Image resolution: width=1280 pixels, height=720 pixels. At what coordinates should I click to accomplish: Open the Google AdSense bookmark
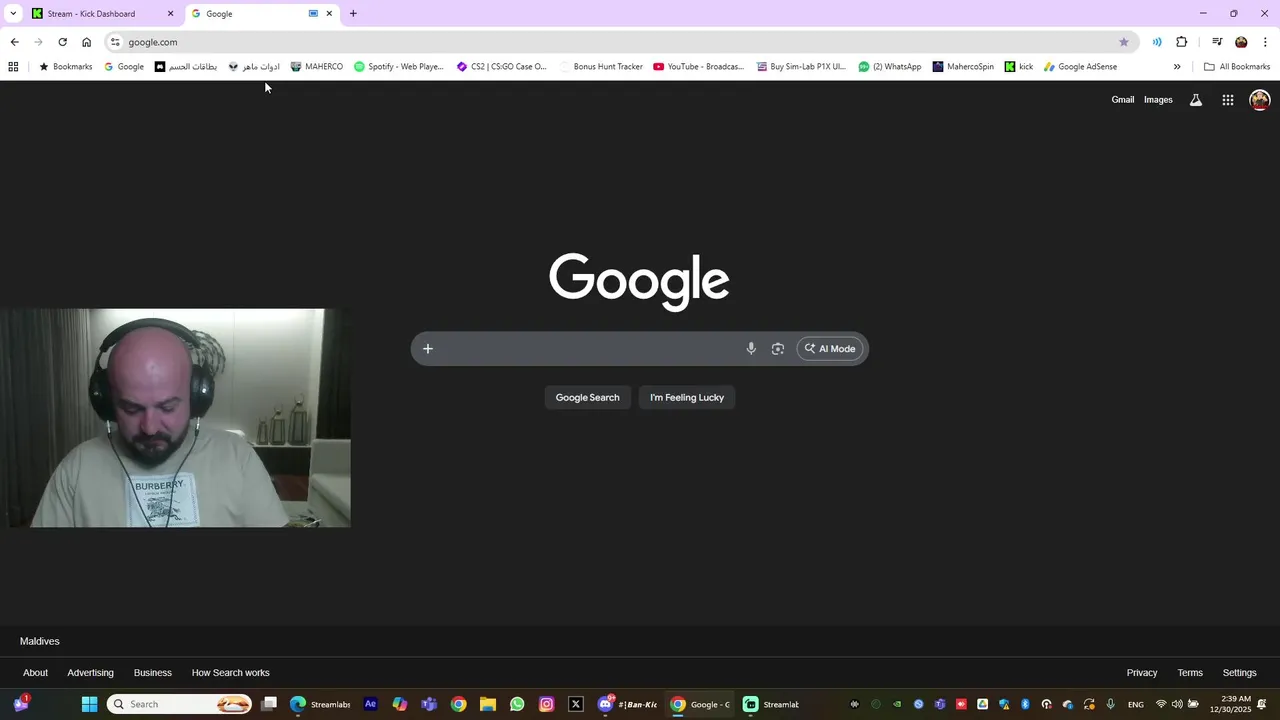[1080, 67]
